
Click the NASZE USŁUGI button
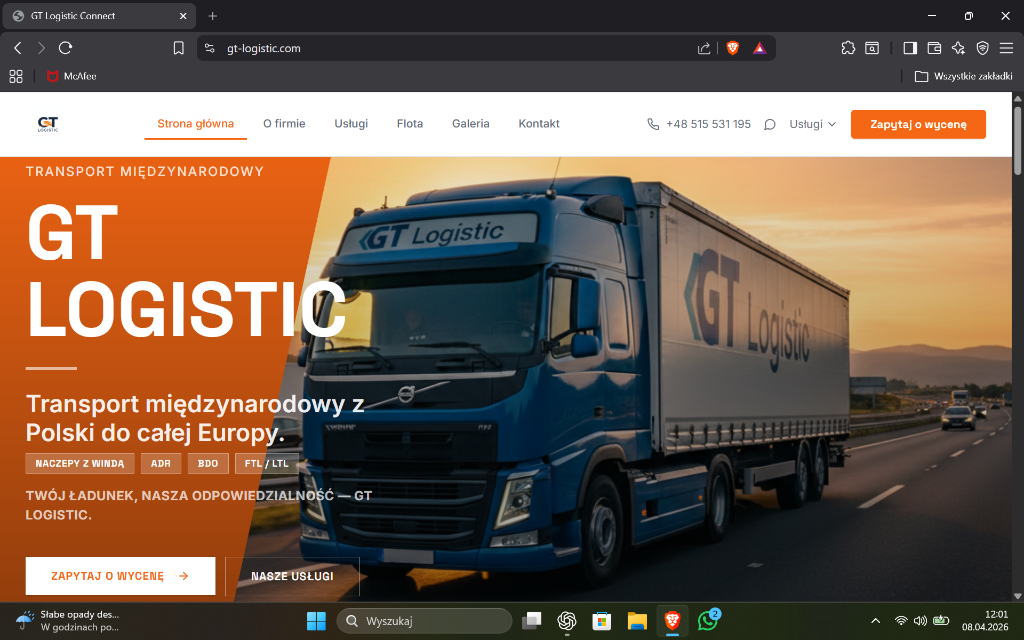click(292, 576)
